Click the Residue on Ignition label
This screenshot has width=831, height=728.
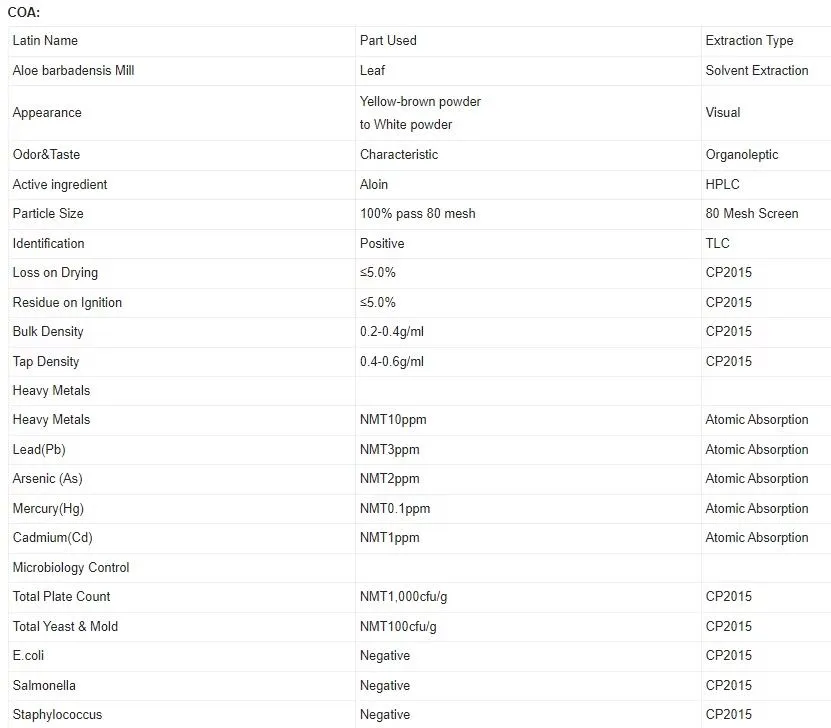(67, 303)
